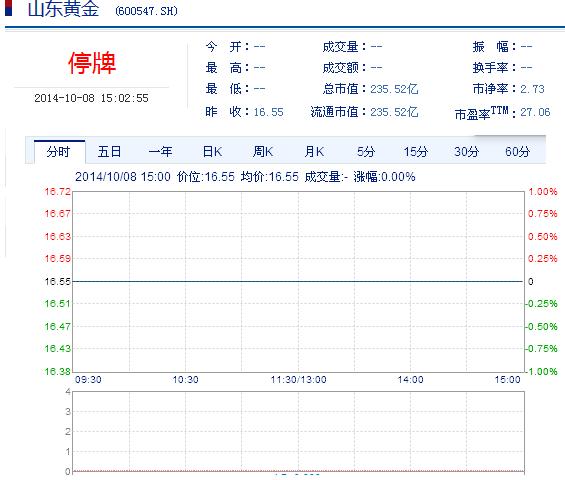This screenshot has height=480, width=565.
Task: Click the 11:30/13:00 time axis label
Action: 298,380
